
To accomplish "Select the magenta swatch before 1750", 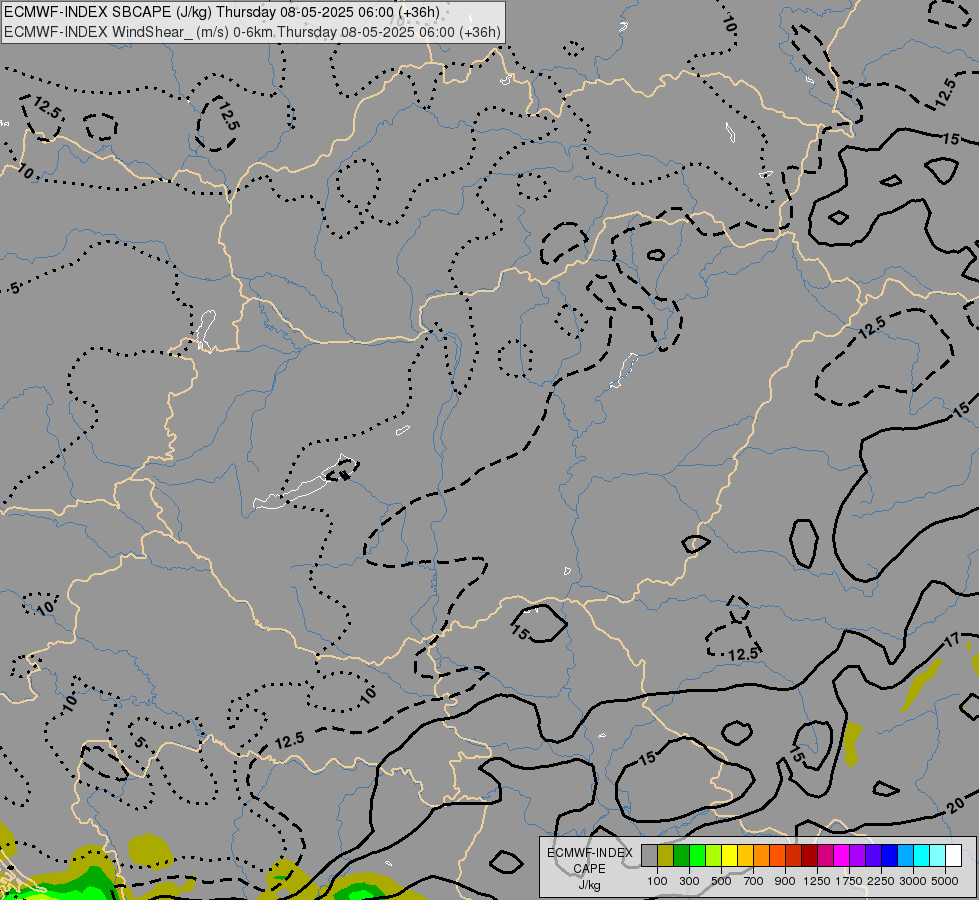I will [841, 855].
